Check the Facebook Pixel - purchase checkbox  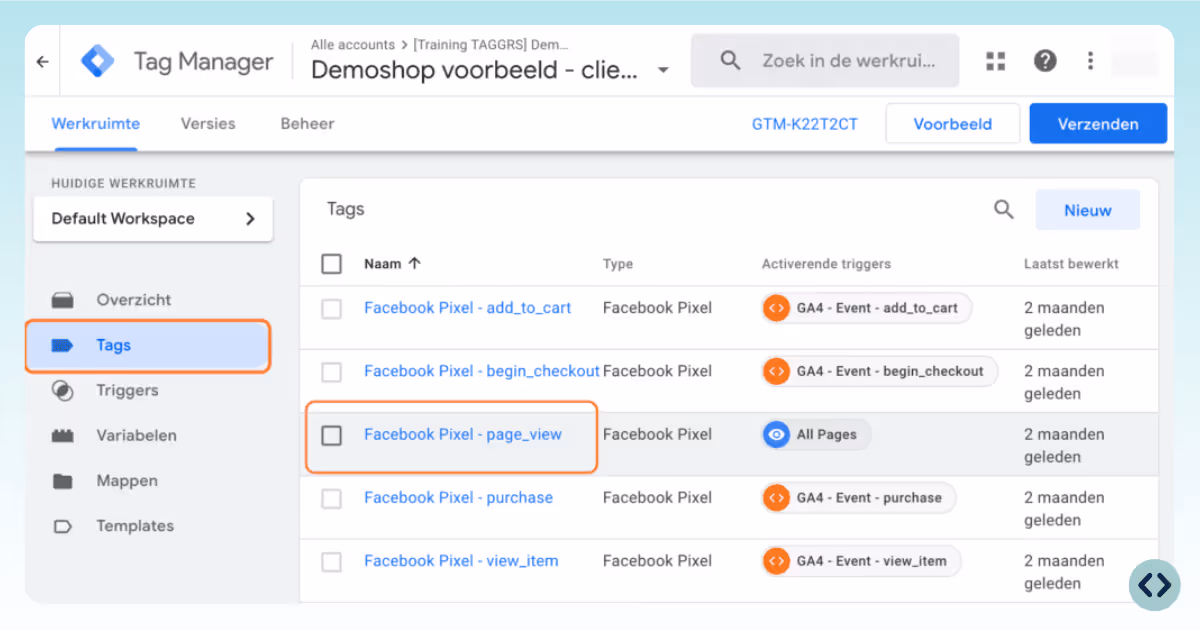click(x=331, y=498)
